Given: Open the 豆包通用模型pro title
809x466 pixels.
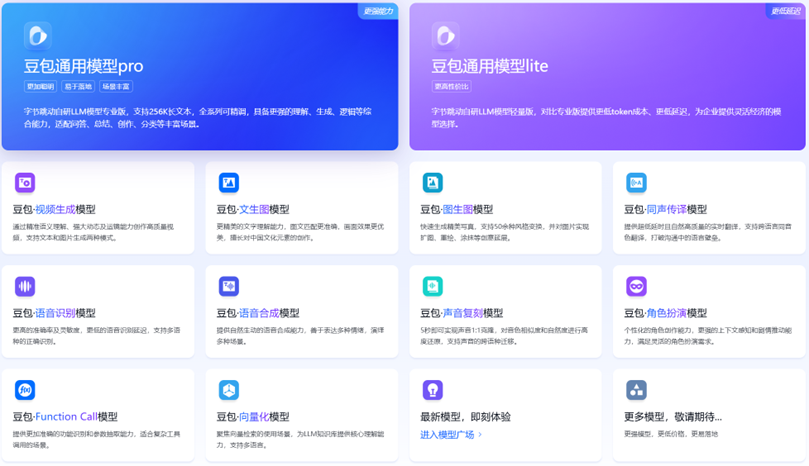Looking at the screenshot, I should 84,67.
